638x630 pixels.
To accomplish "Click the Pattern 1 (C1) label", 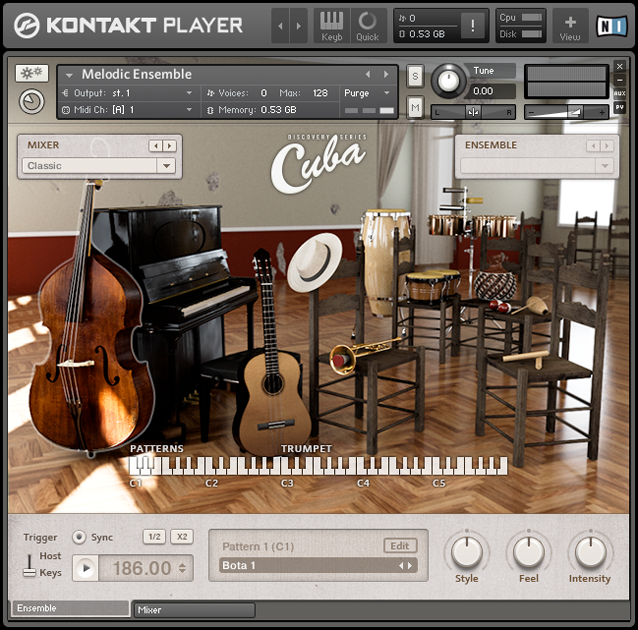I will 258,546.
